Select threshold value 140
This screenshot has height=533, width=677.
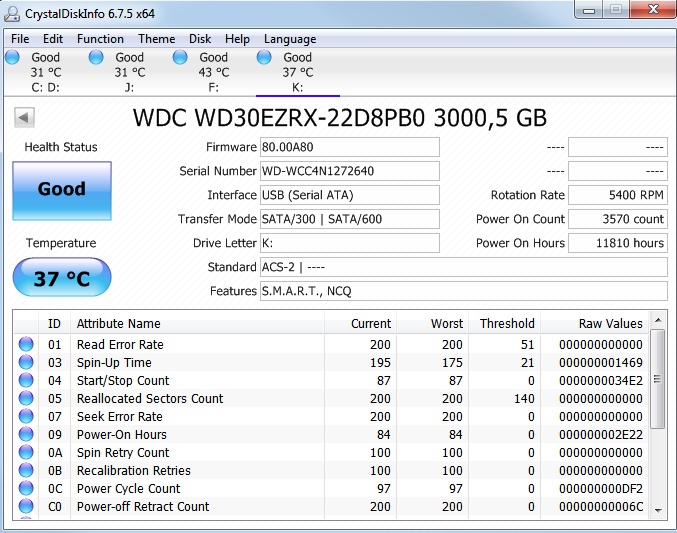click(524, 398)
